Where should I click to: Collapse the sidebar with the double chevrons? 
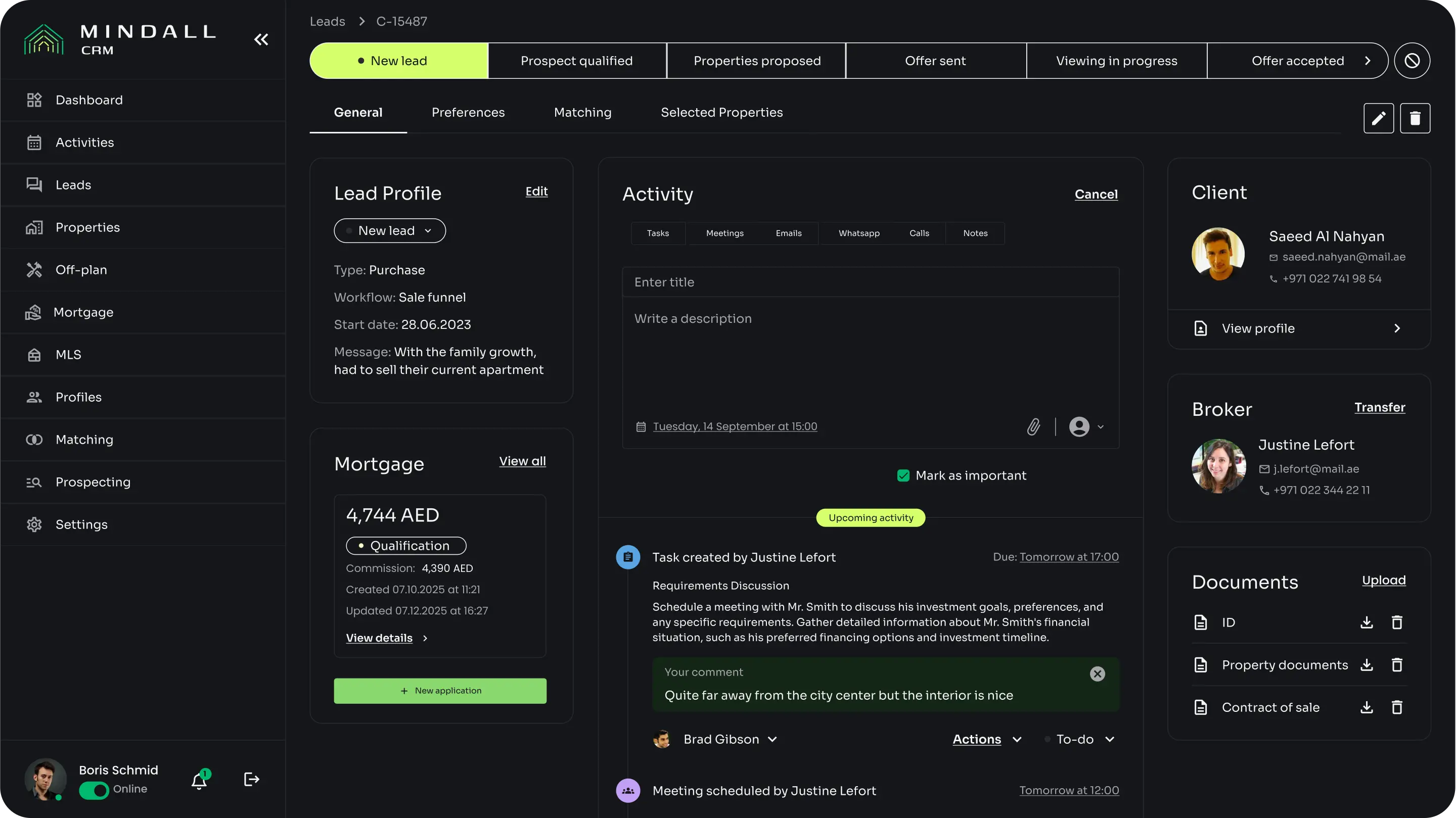pyautogui.click(x=260, y=39)
